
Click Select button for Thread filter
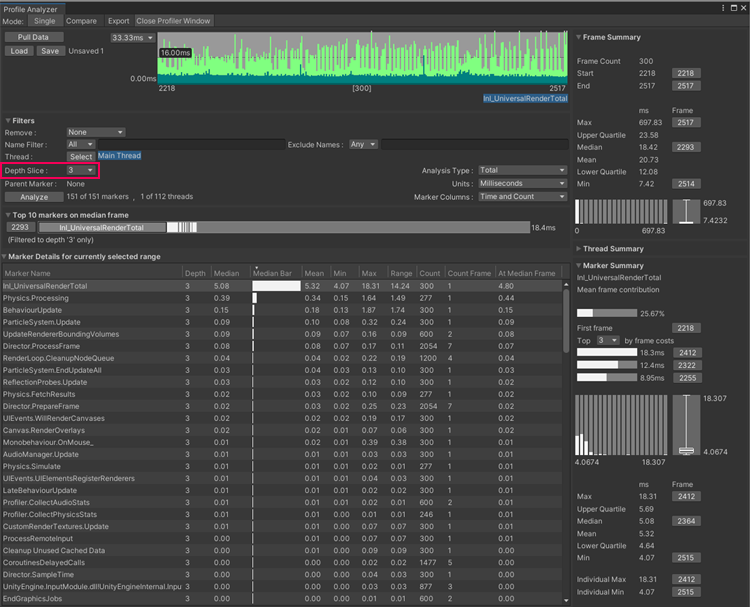pos(80,156)
